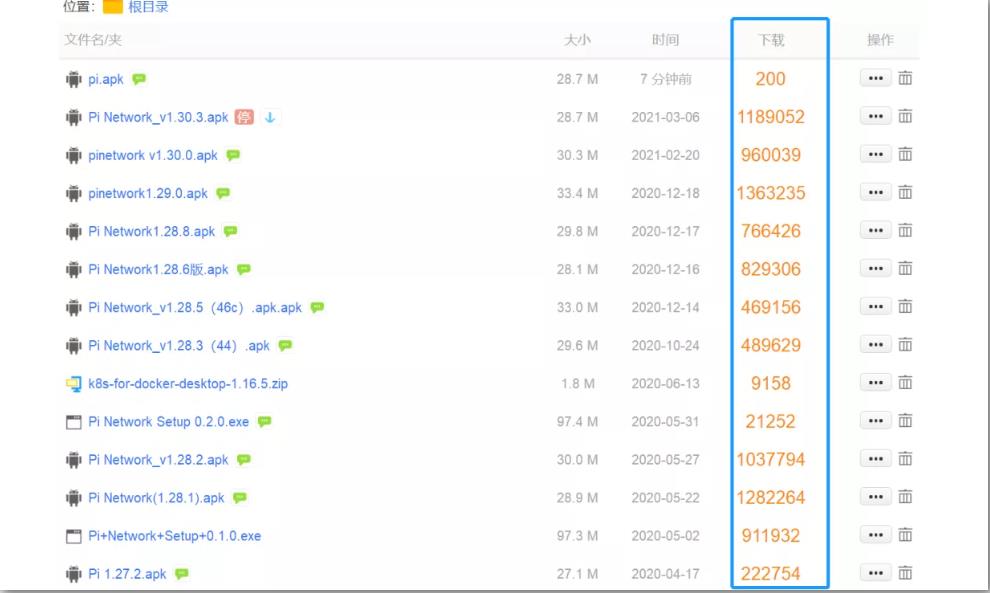990x593 pixels.
Task: Click the date 2020-06-13
Action: pyautogui.click(x=665, y=383)
